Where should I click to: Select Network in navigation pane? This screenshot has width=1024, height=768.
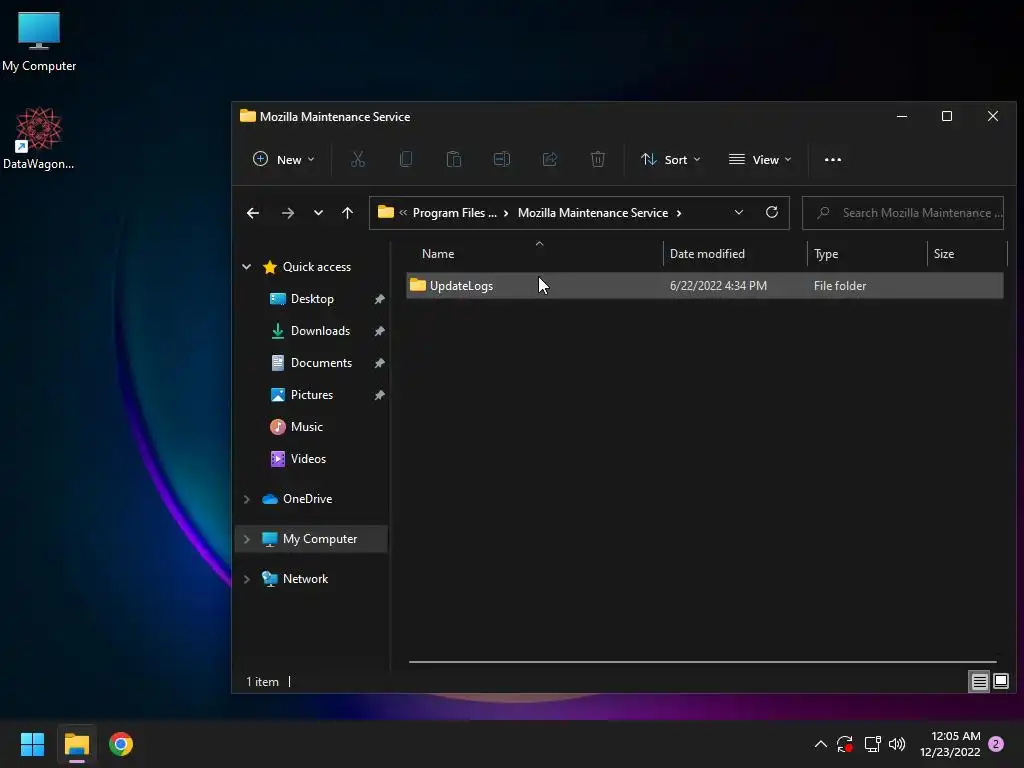[305, 579]
